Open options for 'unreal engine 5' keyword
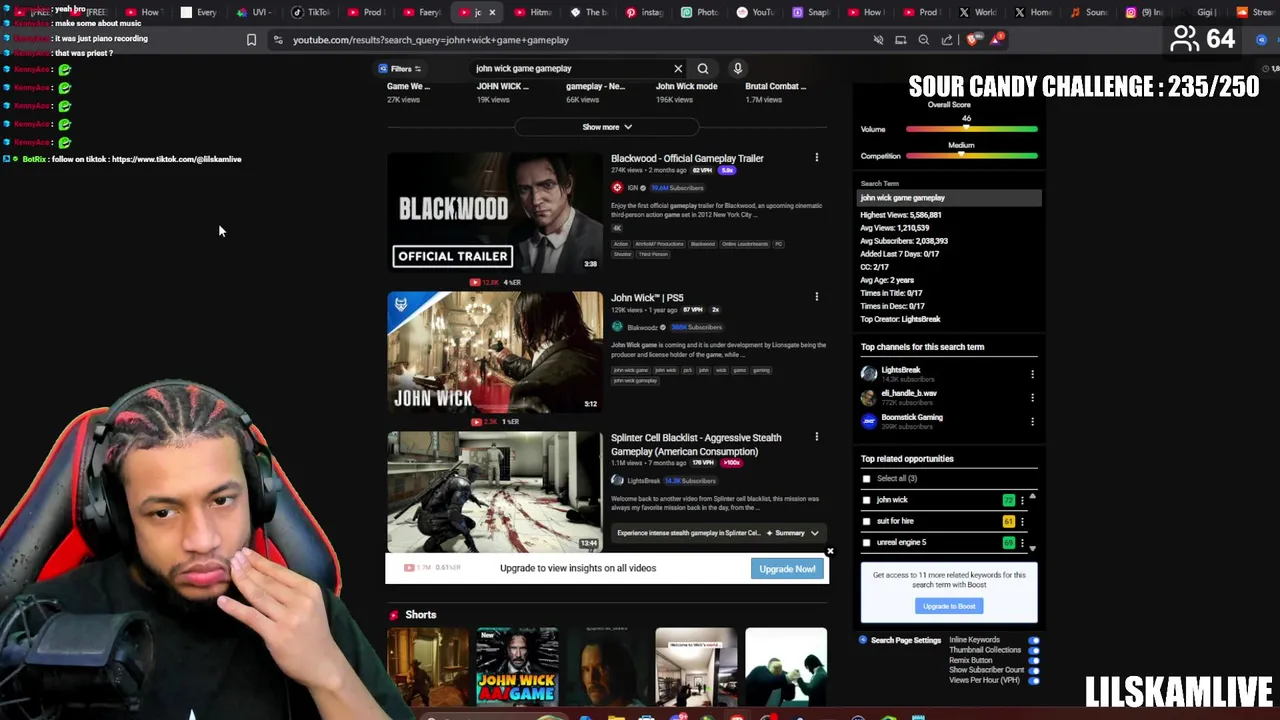 point(1022,542)
